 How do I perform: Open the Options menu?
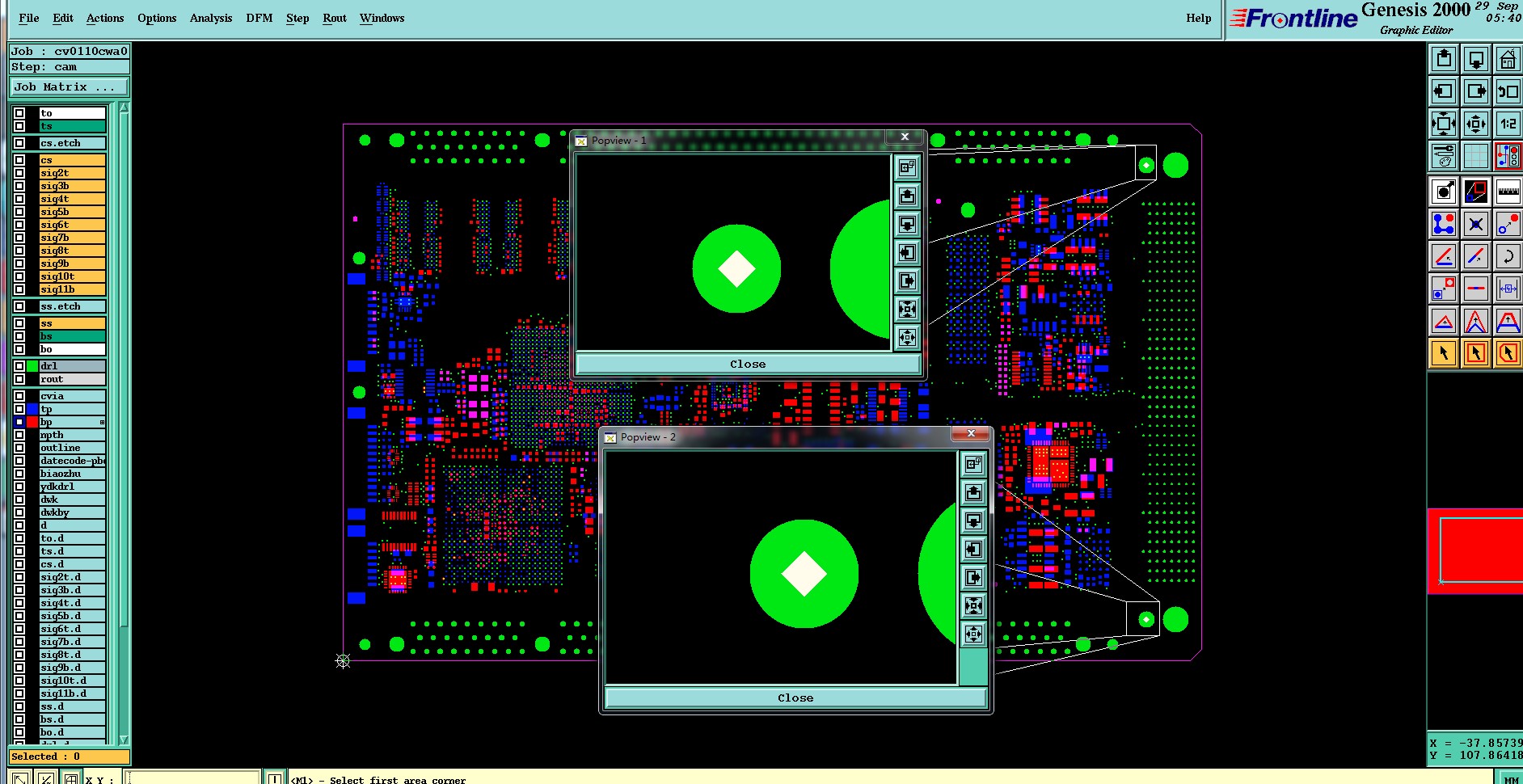157,18
